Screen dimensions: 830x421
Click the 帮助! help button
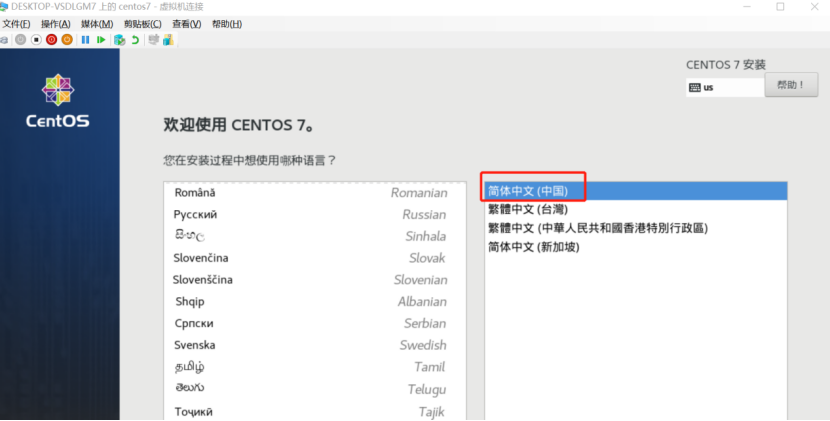(791, 85)
